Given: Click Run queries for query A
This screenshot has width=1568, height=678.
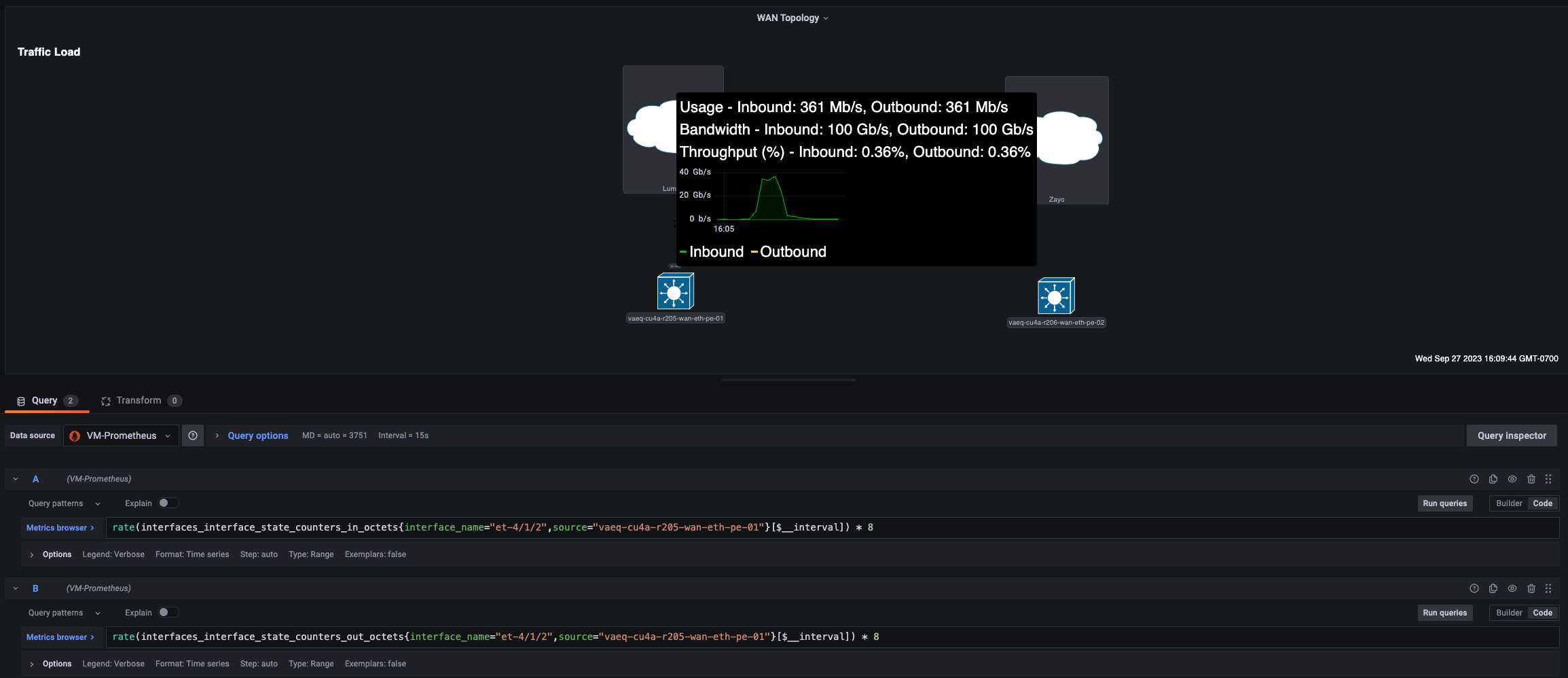Looking at the screenshot, I should click(1444, 503).
